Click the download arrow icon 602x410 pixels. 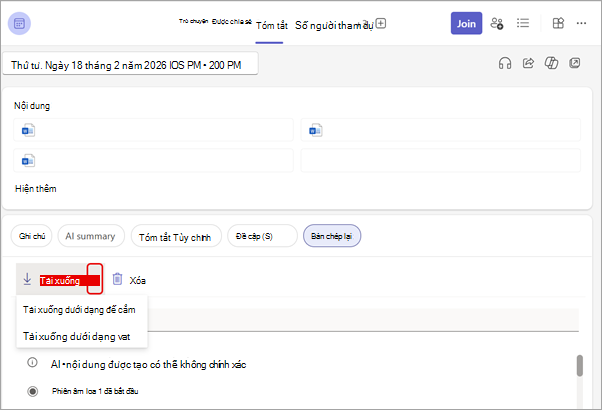point(27,279)
